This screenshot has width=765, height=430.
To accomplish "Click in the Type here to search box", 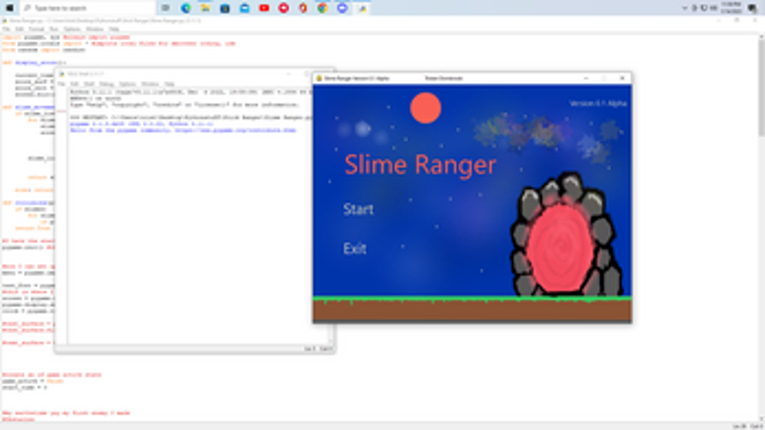I will point(80,7).
